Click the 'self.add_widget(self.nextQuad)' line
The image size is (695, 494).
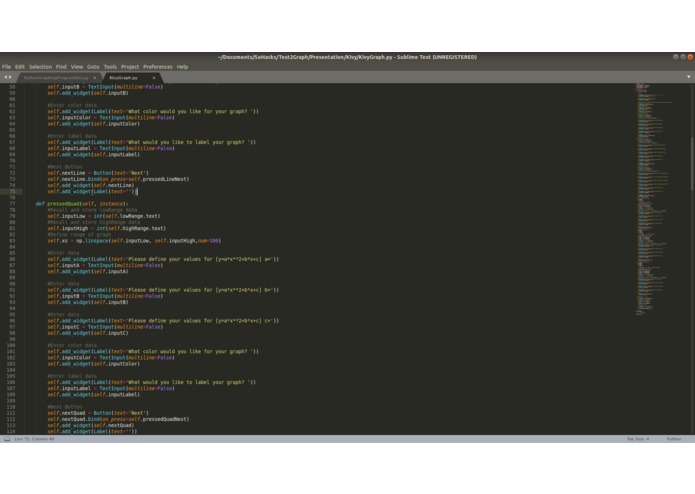coord(91,425)
